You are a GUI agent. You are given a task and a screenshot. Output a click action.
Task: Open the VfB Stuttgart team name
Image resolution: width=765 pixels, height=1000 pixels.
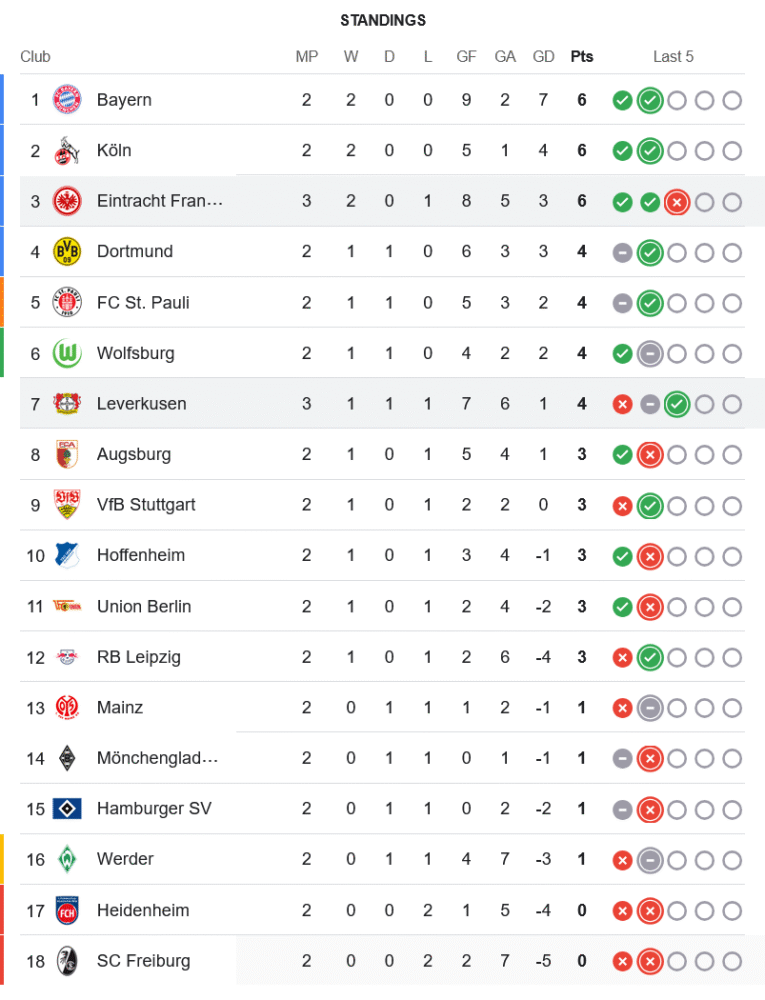(146, 505)
